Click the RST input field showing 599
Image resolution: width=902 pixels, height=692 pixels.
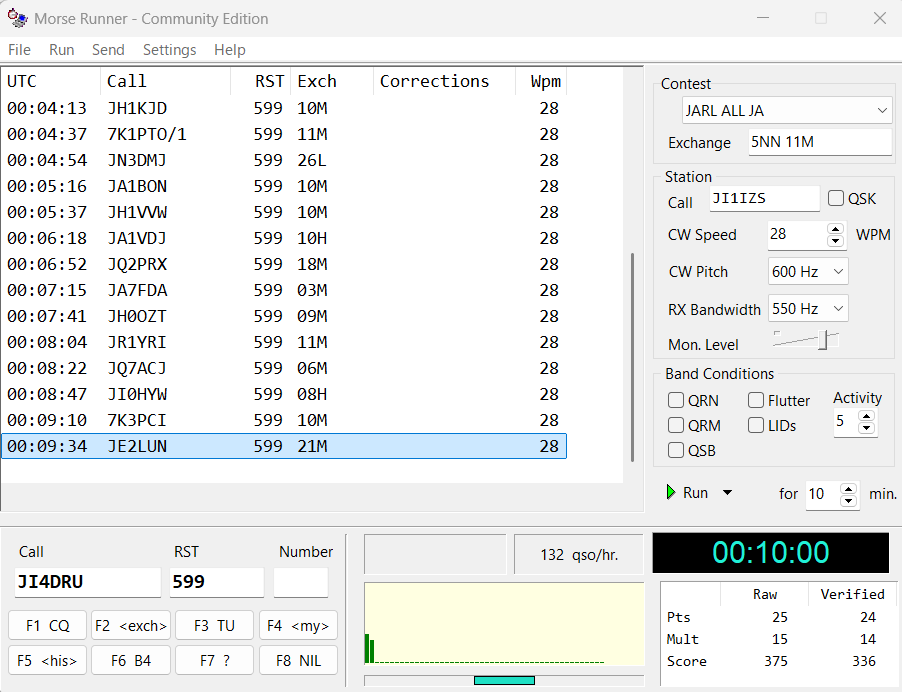(217, 582)
